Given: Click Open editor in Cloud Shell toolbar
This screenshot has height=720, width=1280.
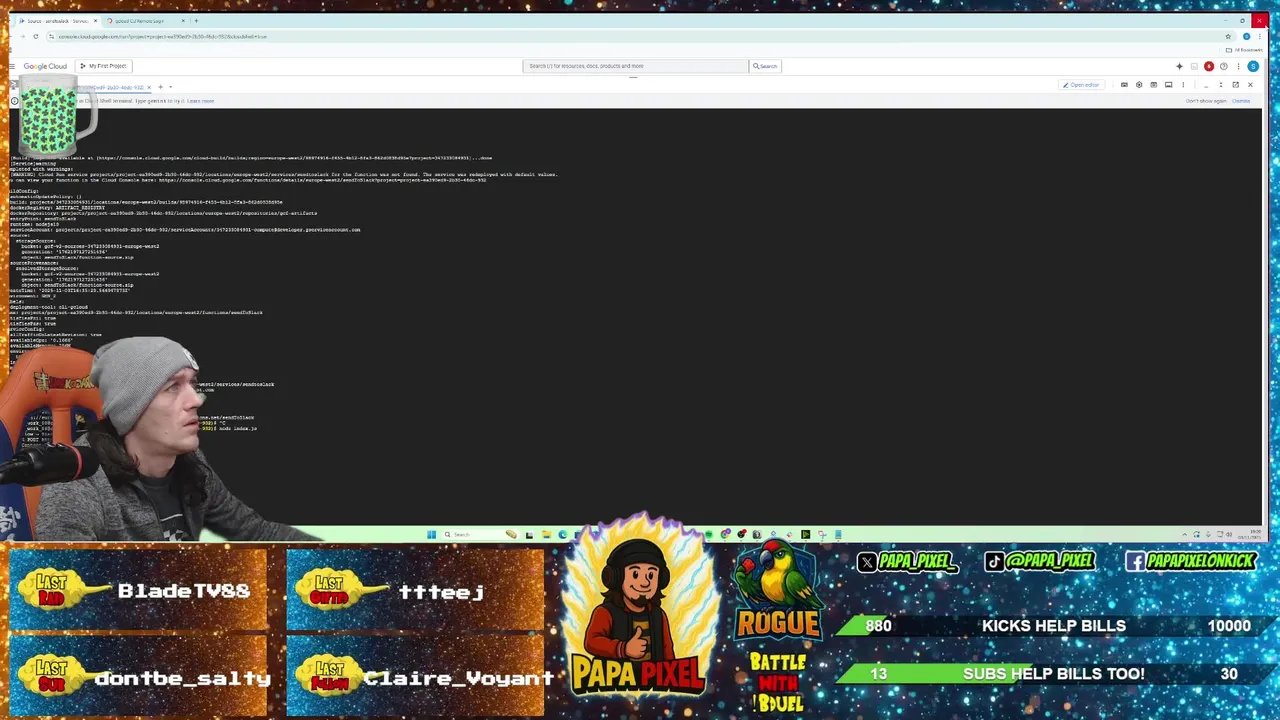Looking at the screenshot, I should click(x=1081, y=85).
